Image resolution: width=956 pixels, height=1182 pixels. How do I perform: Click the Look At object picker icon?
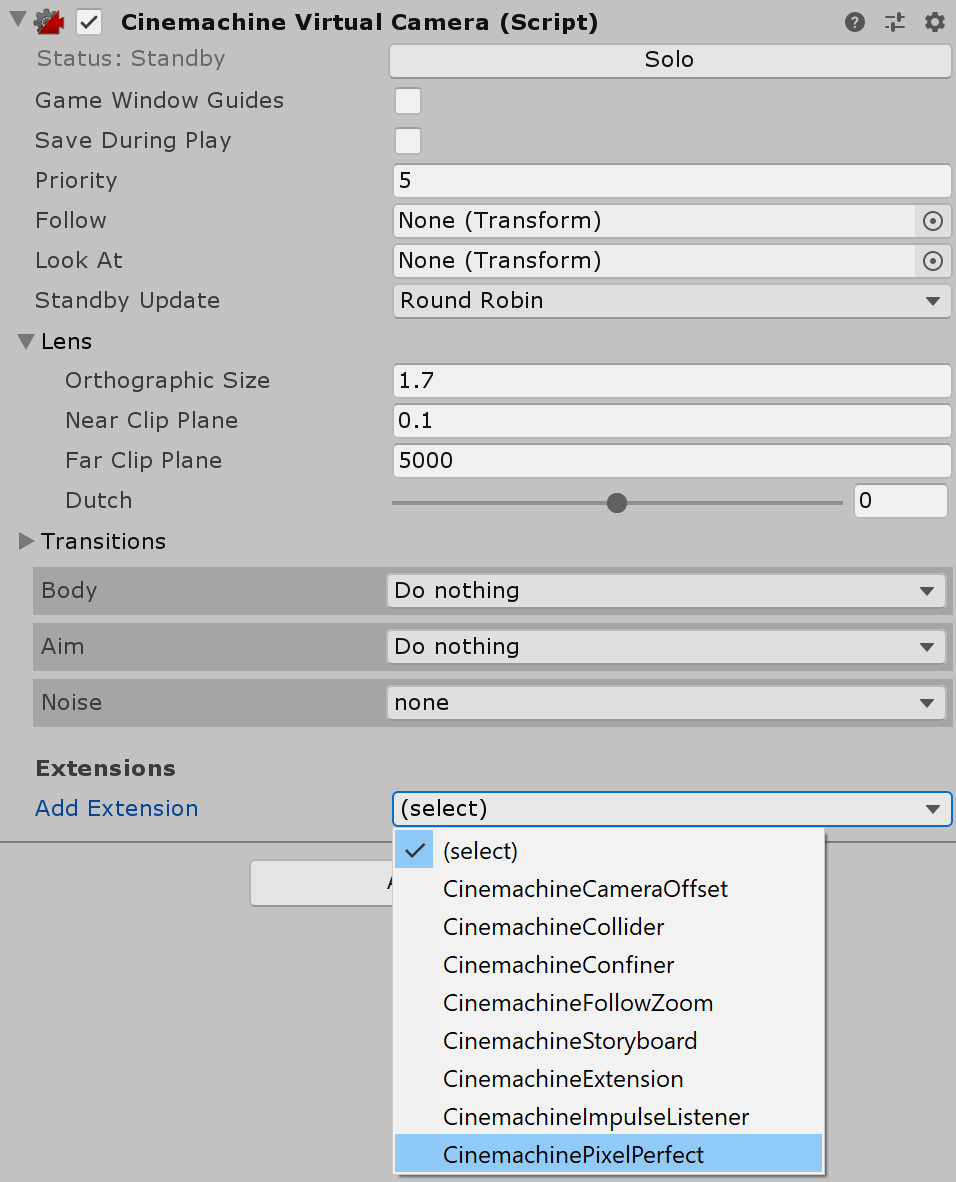(932, 261)
